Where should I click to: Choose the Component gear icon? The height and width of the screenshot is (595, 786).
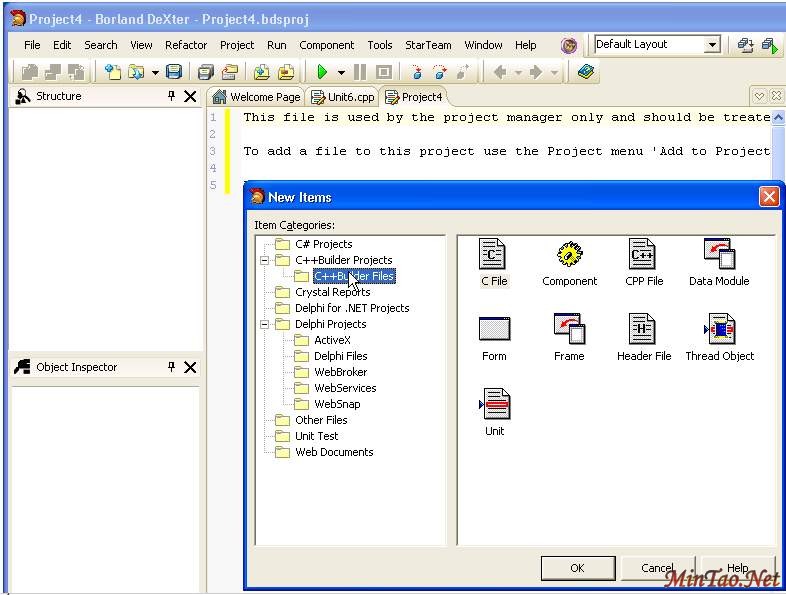coord(569,254)
